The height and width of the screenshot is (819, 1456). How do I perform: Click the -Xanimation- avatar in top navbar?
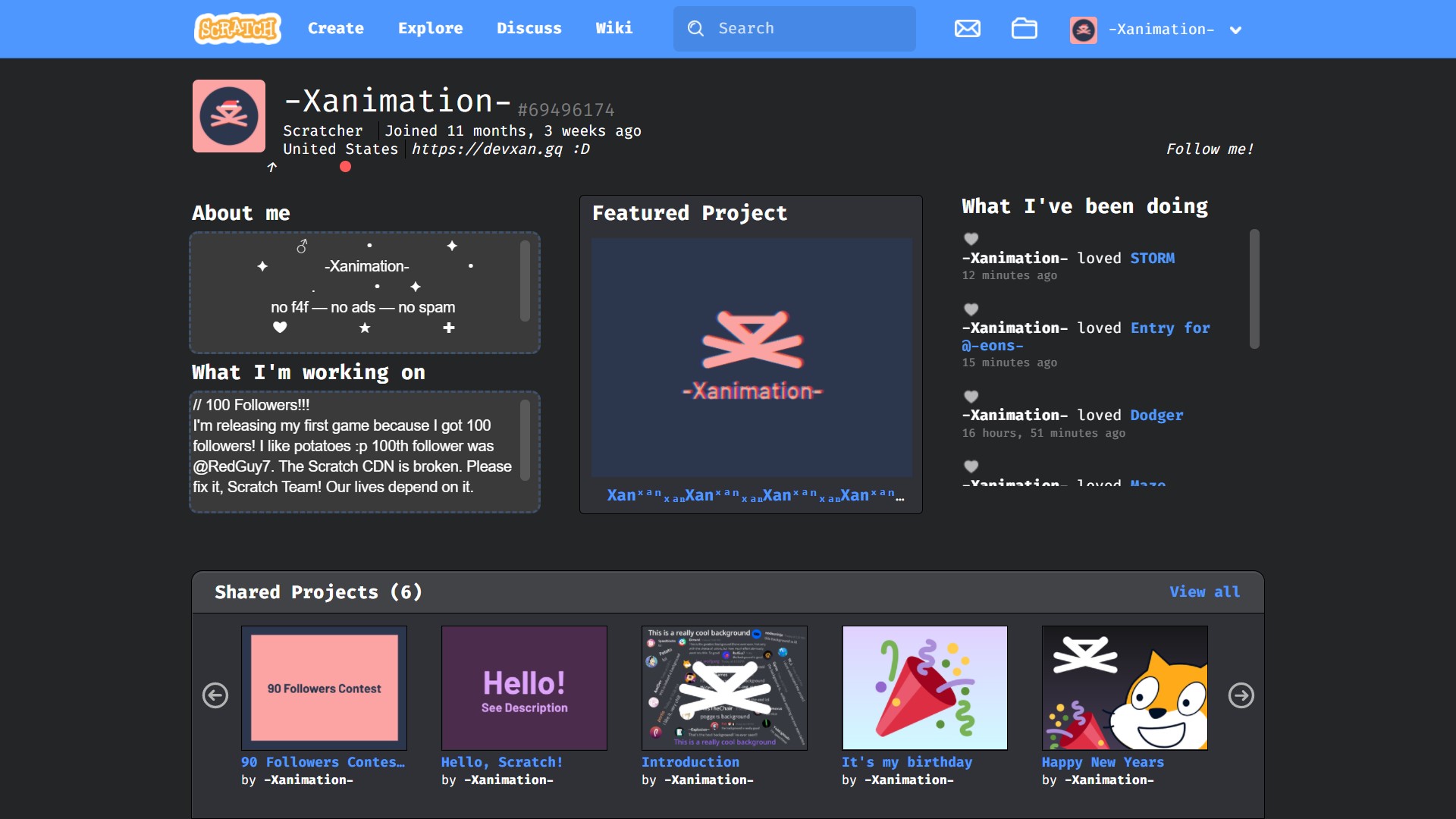pos(1083,30)
